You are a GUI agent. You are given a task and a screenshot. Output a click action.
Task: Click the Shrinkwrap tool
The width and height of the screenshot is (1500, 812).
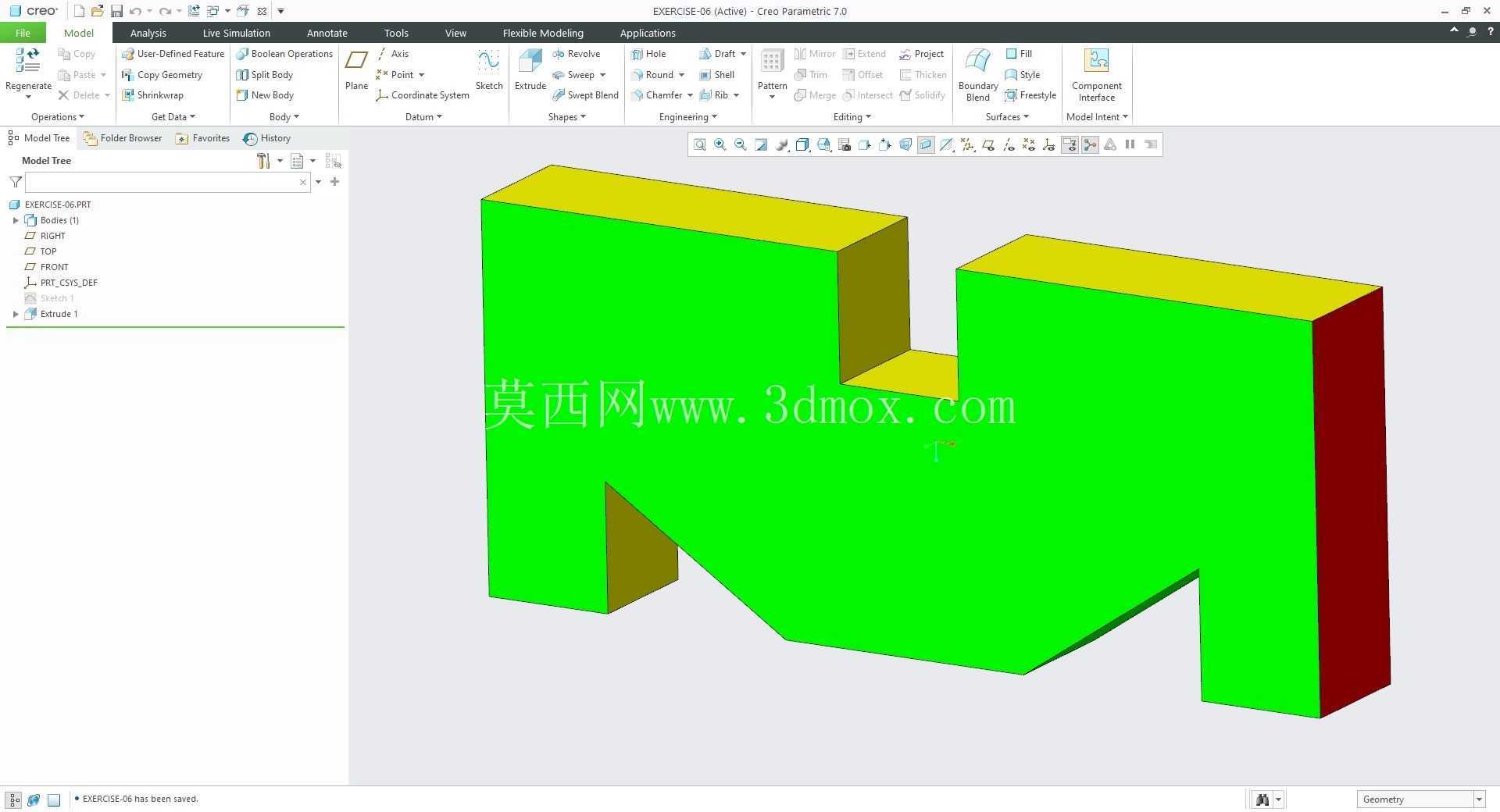click(x=152, y=95)
